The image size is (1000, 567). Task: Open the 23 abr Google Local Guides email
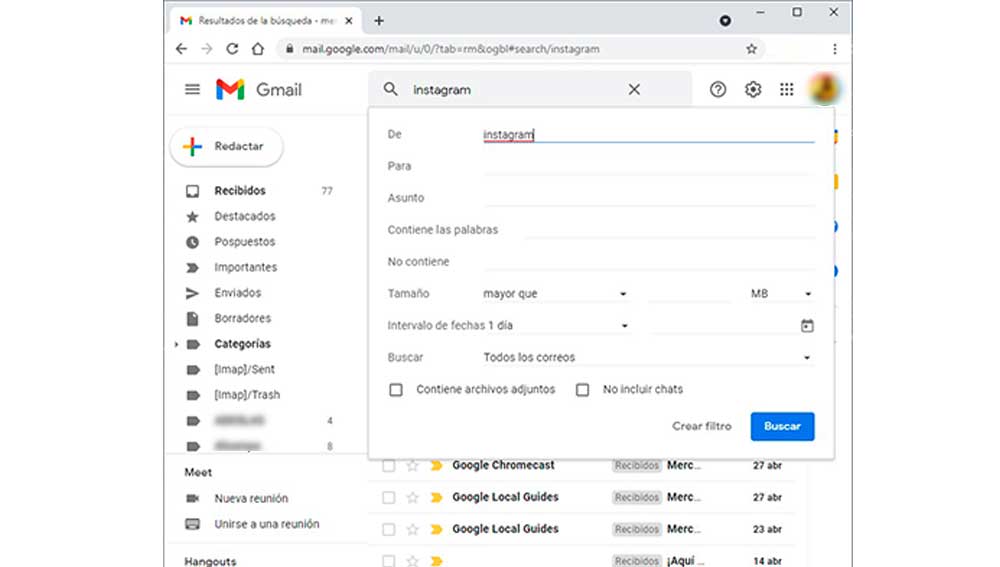[505, 529]
